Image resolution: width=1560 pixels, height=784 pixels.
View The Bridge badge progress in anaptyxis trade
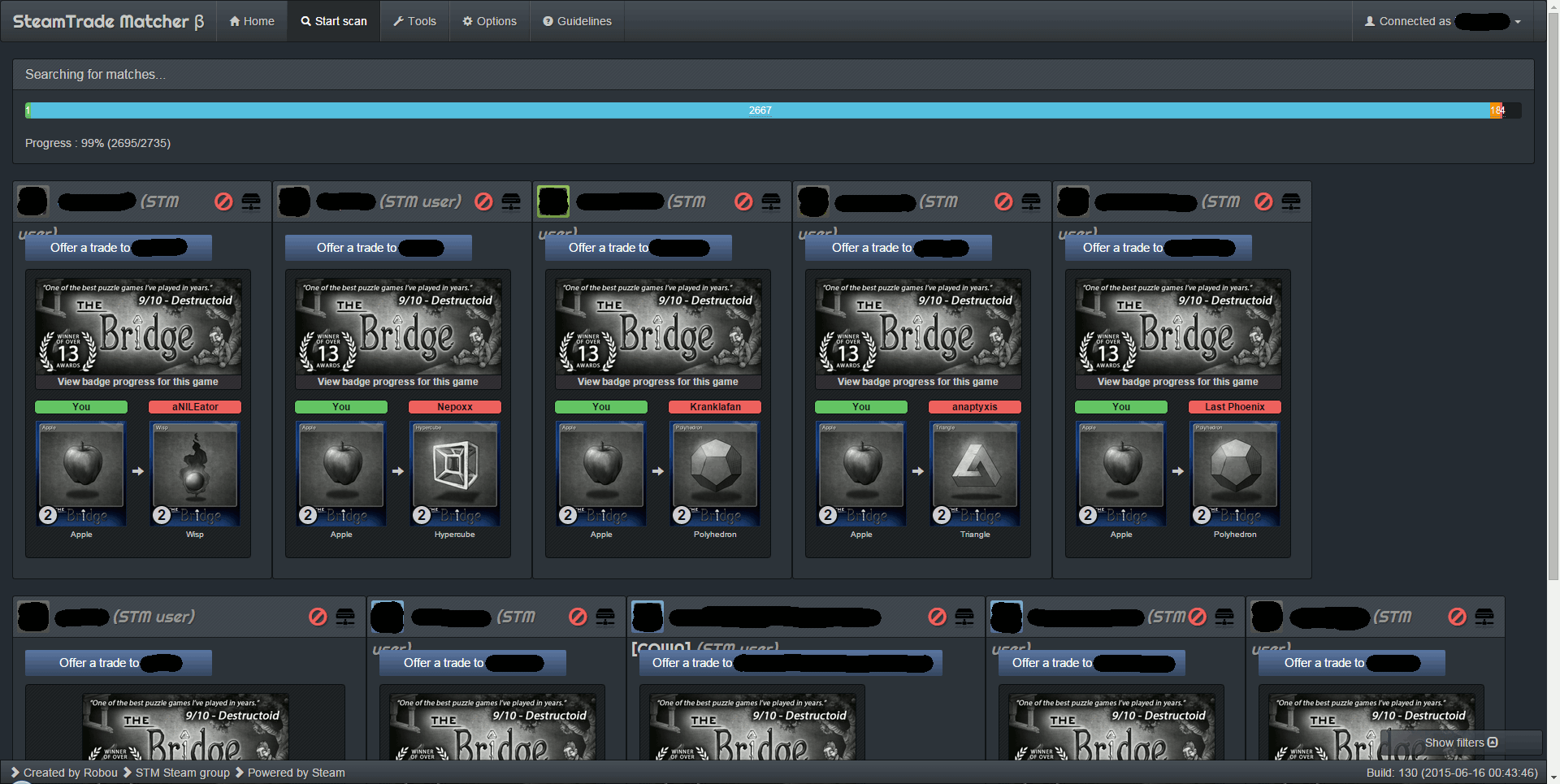pyautogui.click(x=918, y=382)
